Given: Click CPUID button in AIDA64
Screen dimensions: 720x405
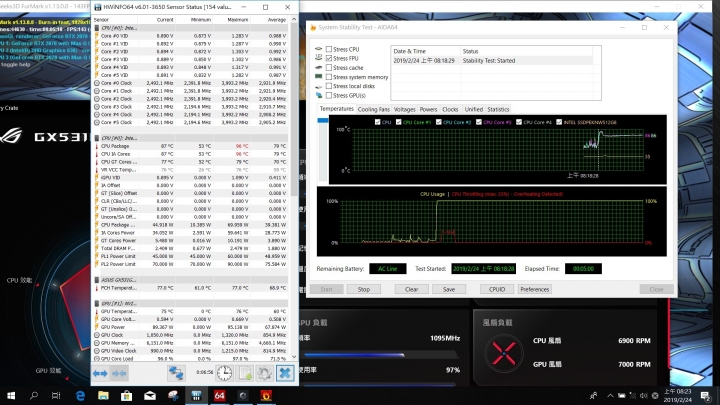Looking at the screenshot, I should 497,289.
